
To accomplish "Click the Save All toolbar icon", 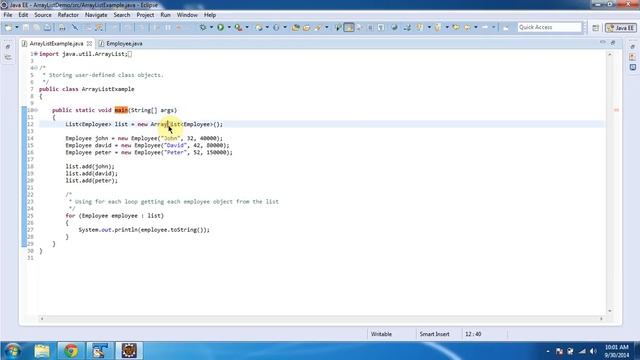I will coord(36,27).
